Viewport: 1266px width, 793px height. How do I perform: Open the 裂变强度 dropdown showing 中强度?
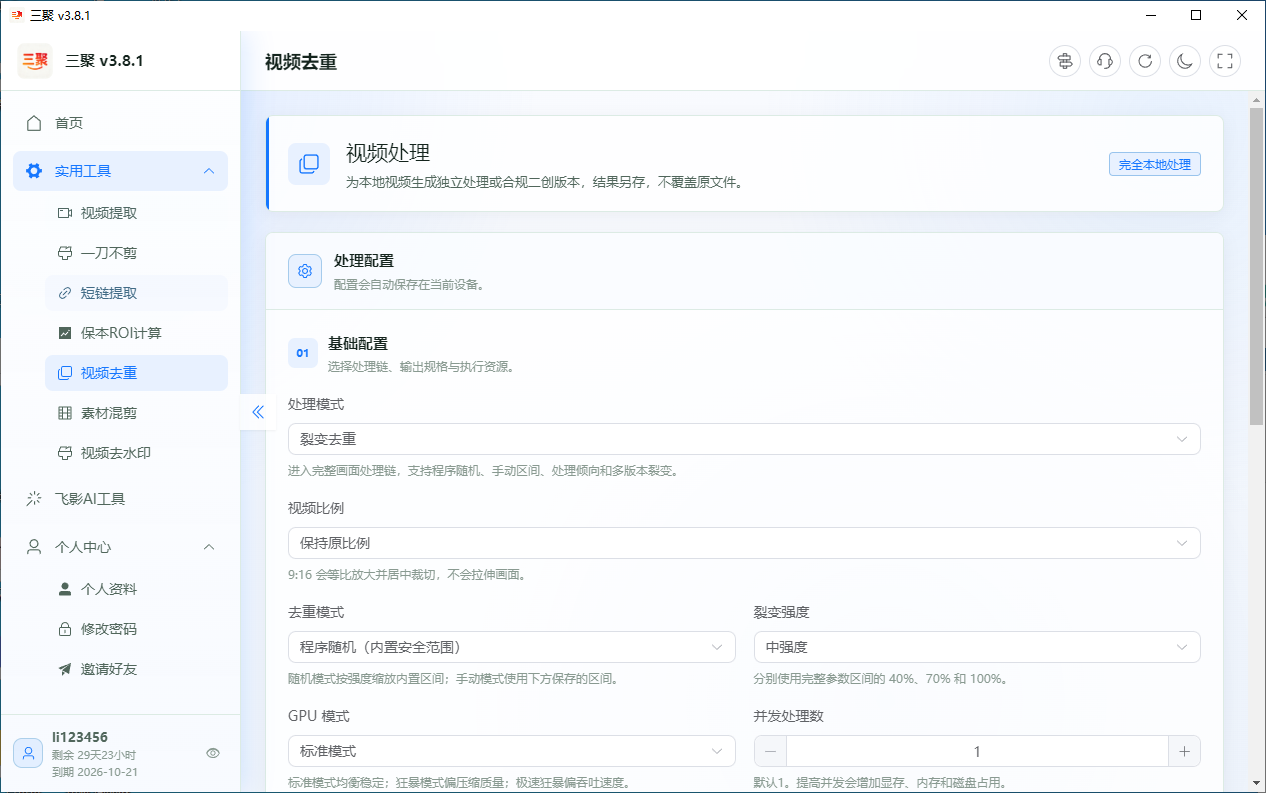pyautogui.click(x=977, y=647)
